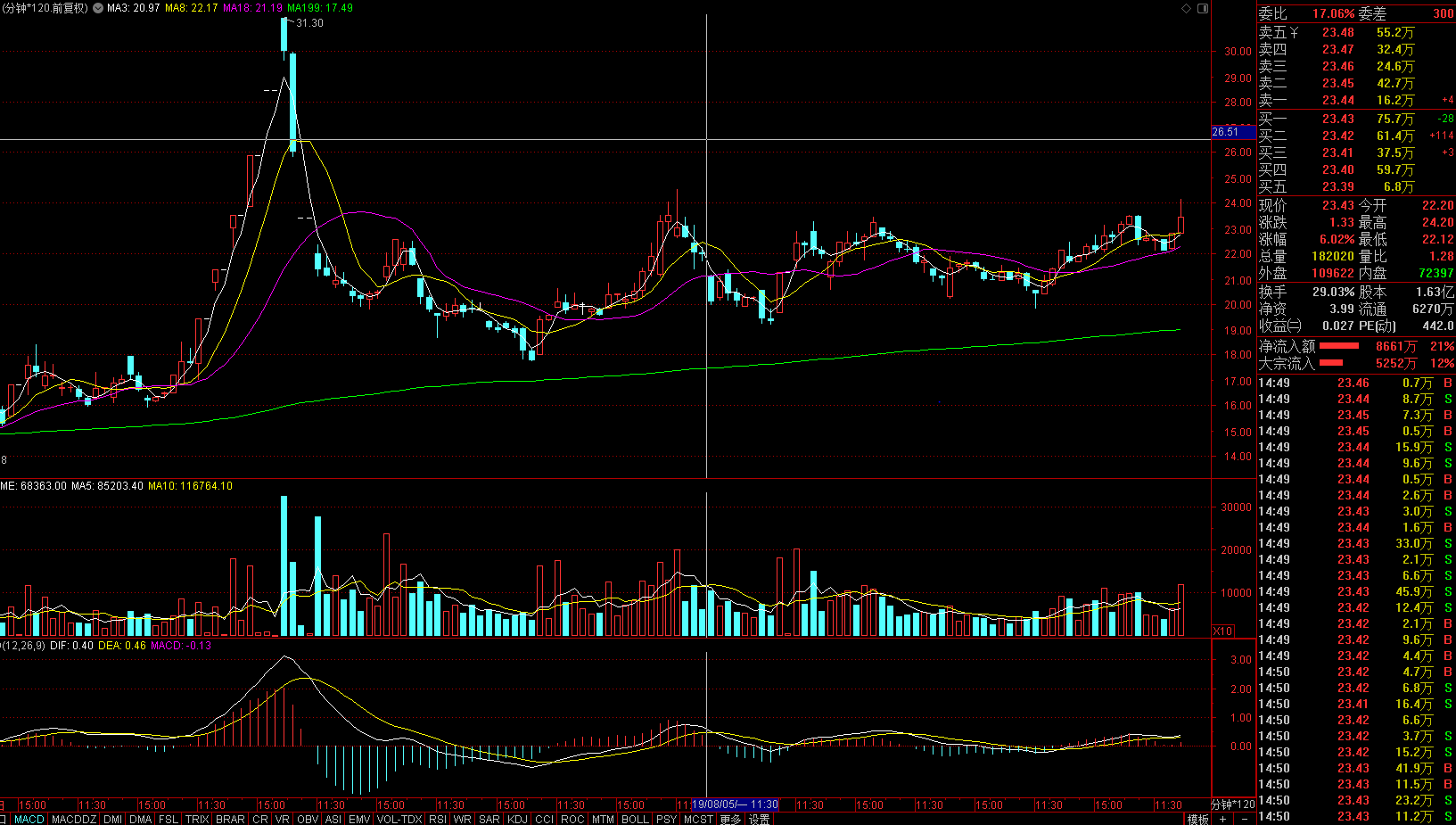1456x825 pixels.
Task: Select the MTM indicator tab
Action: coord(603,819)
